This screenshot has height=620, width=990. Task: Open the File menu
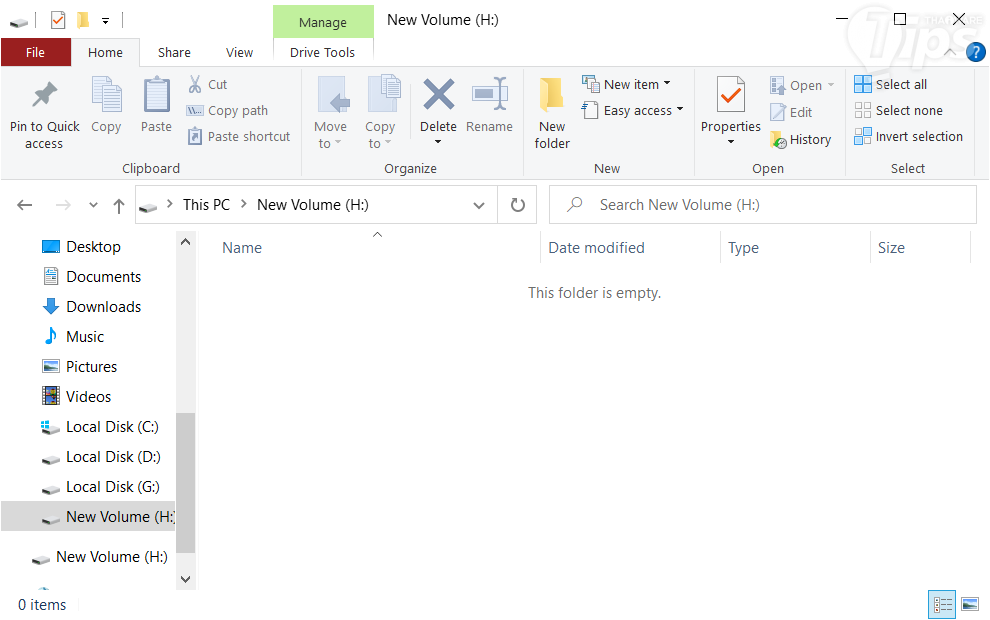pos(35,52)
